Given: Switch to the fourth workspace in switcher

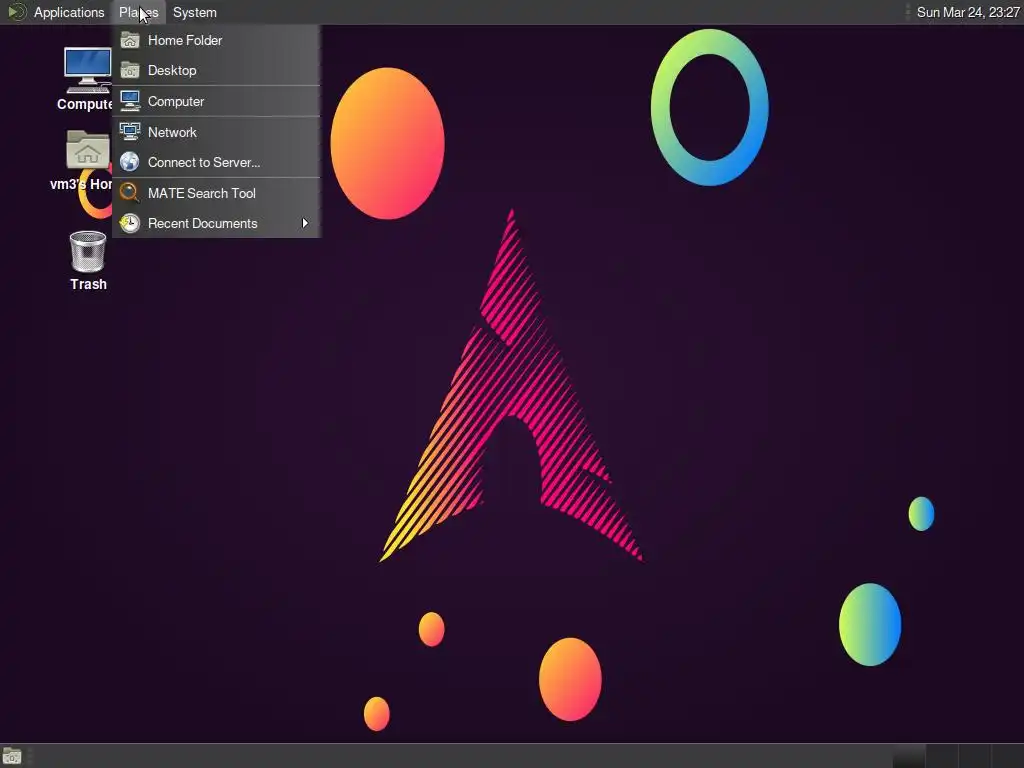Looking at the screenshot, I should tap(1008, 756).
